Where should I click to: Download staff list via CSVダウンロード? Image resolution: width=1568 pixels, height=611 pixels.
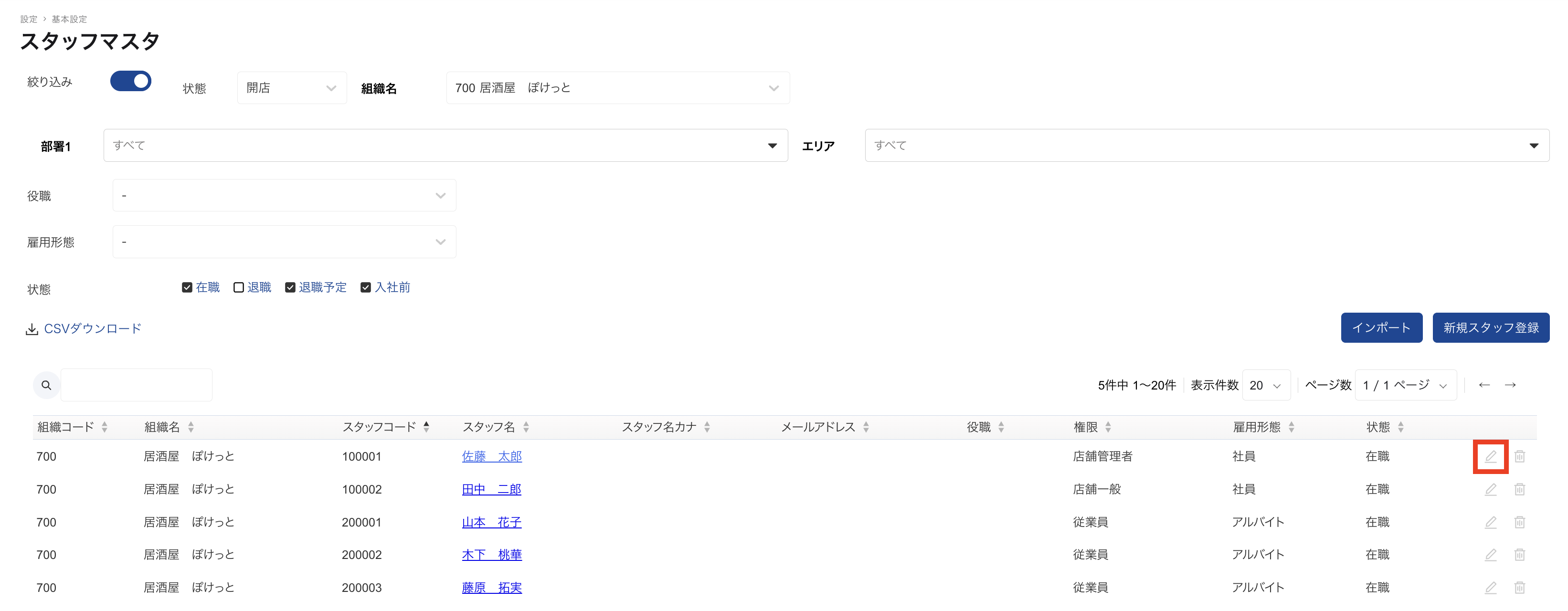84,328
